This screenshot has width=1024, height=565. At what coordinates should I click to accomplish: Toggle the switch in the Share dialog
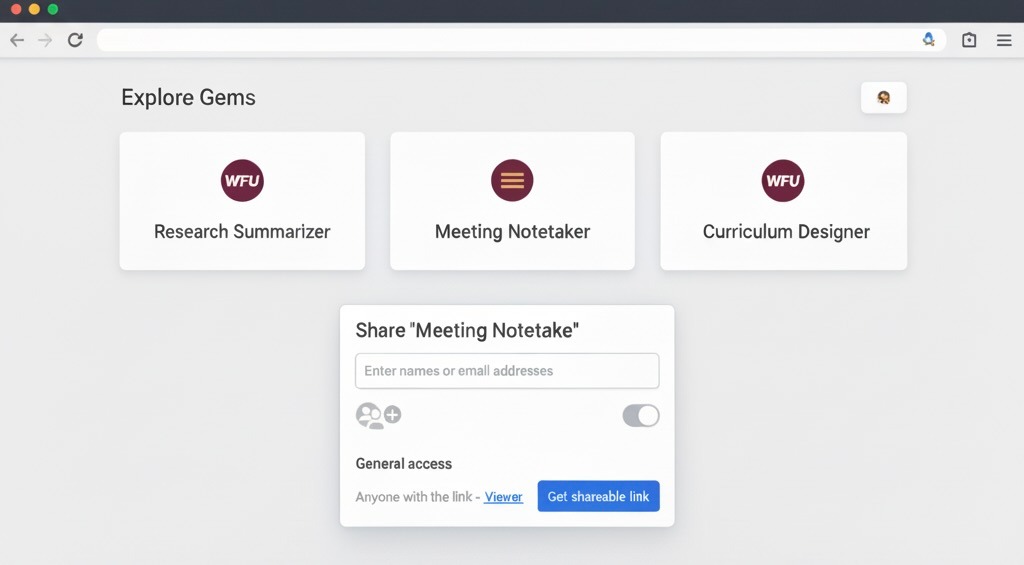641,415
